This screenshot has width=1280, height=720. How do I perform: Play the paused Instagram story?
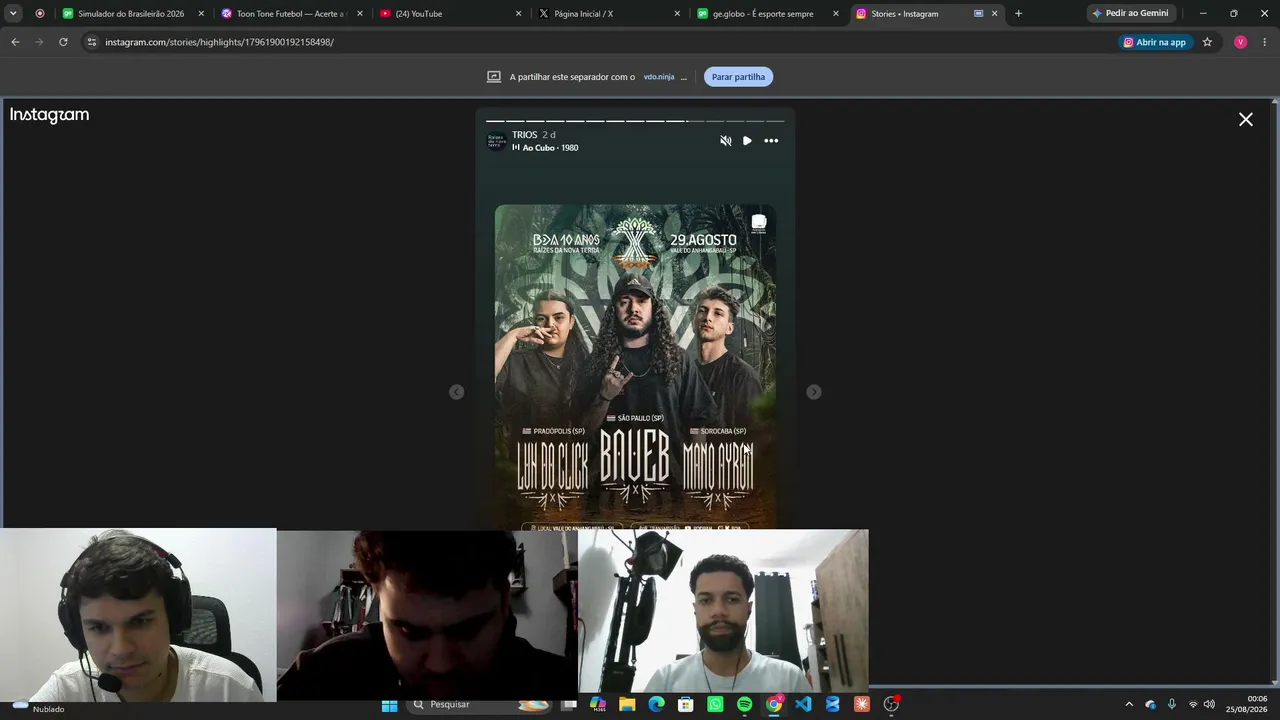[747, 141]
